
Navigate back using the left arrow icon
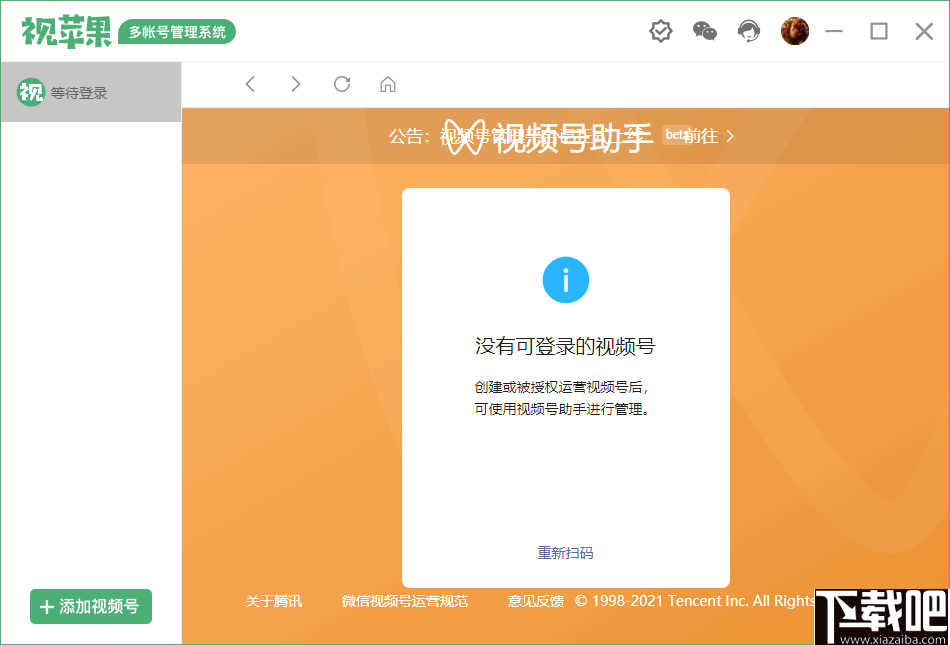pyautogui.click(x=250, y=84)
